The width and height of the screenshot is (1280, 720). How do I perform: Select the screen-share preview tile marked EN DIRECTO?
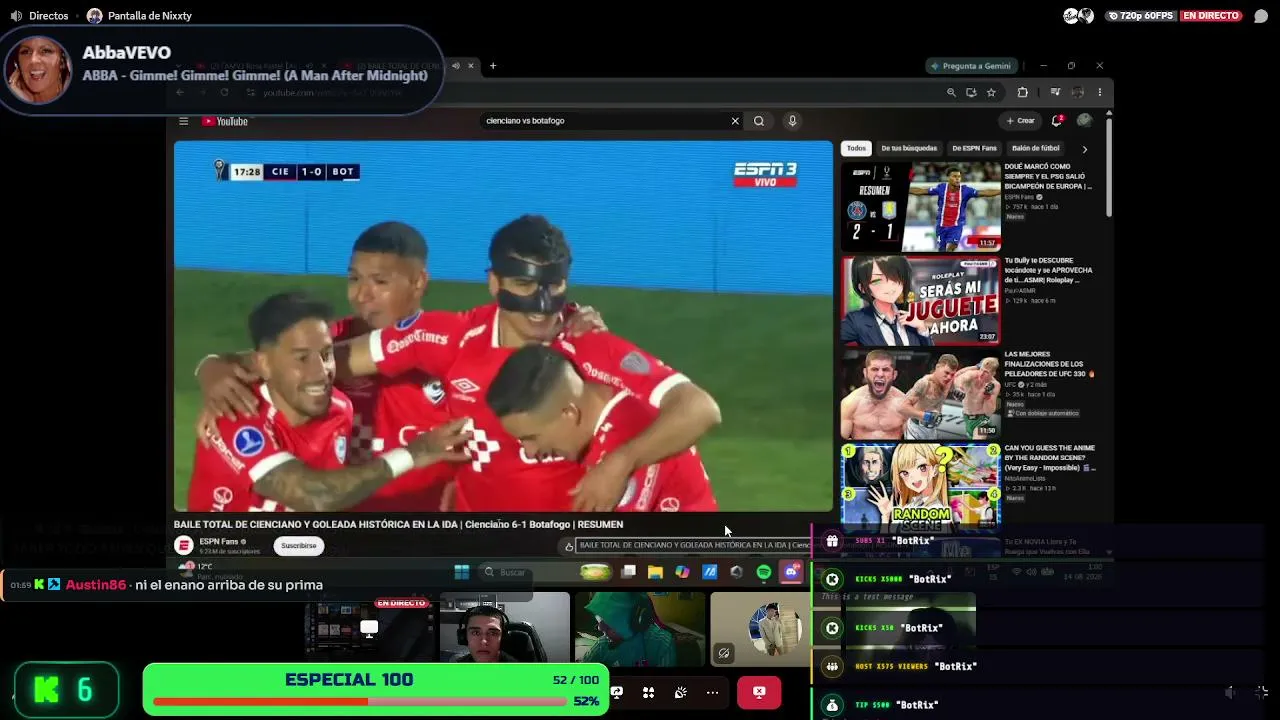(369, 628)
